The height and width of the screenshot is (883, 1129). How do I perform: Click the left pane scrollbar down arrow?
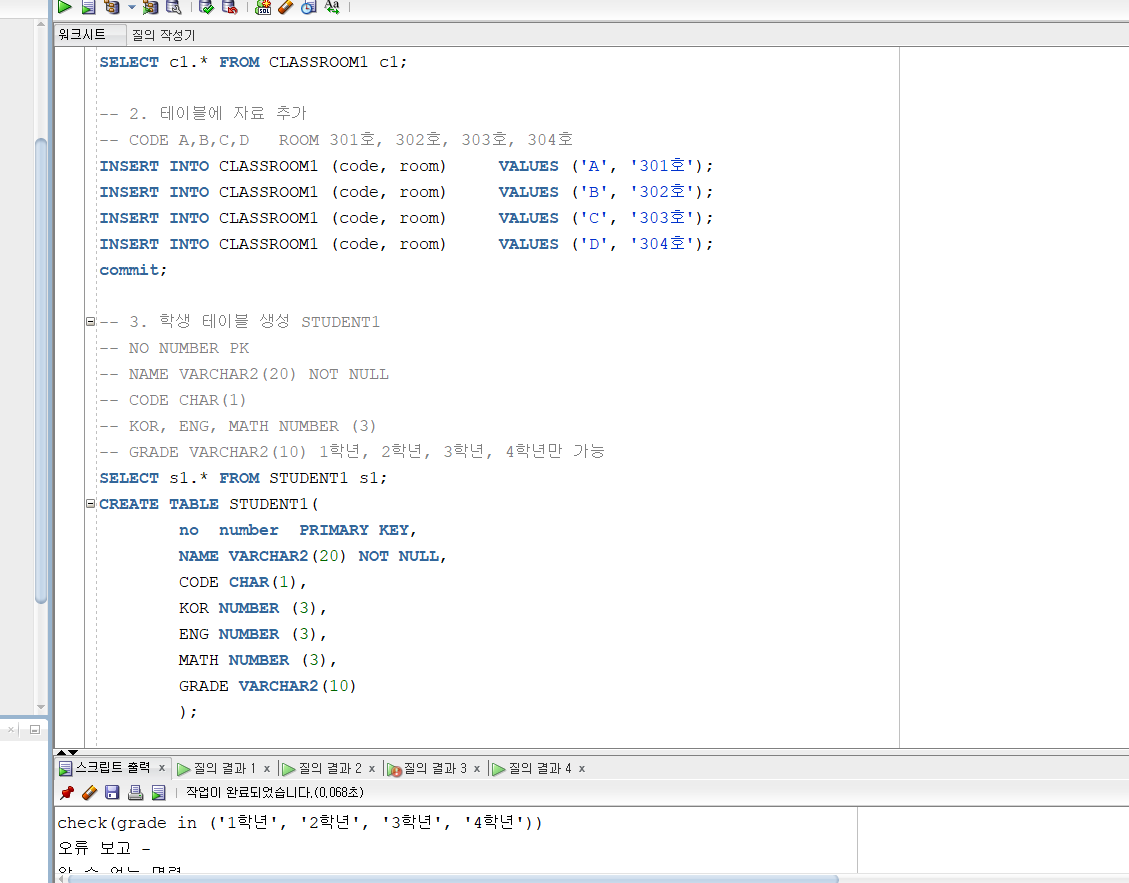41,707
